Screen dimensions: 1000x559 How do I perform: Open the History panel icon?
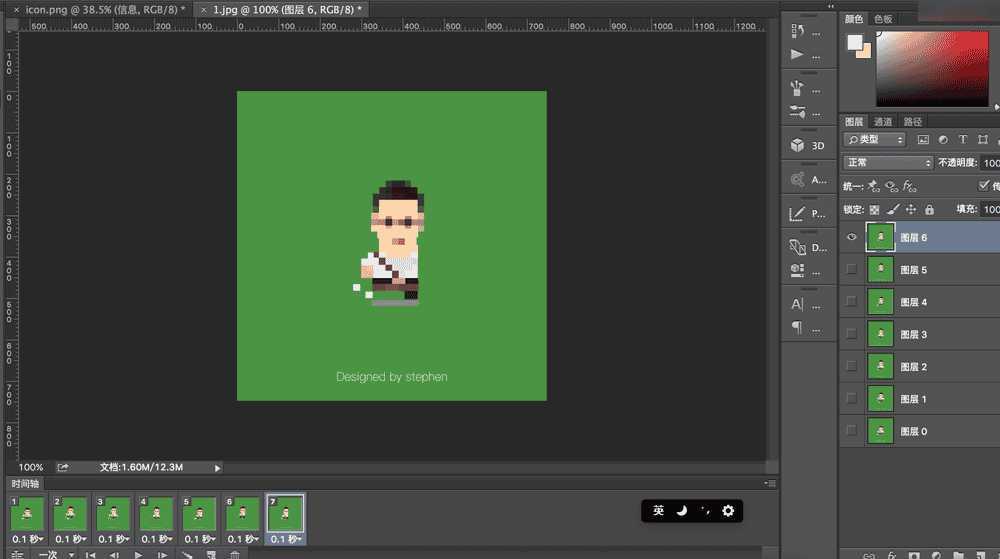pyautogui.click(x=797, y=30)
